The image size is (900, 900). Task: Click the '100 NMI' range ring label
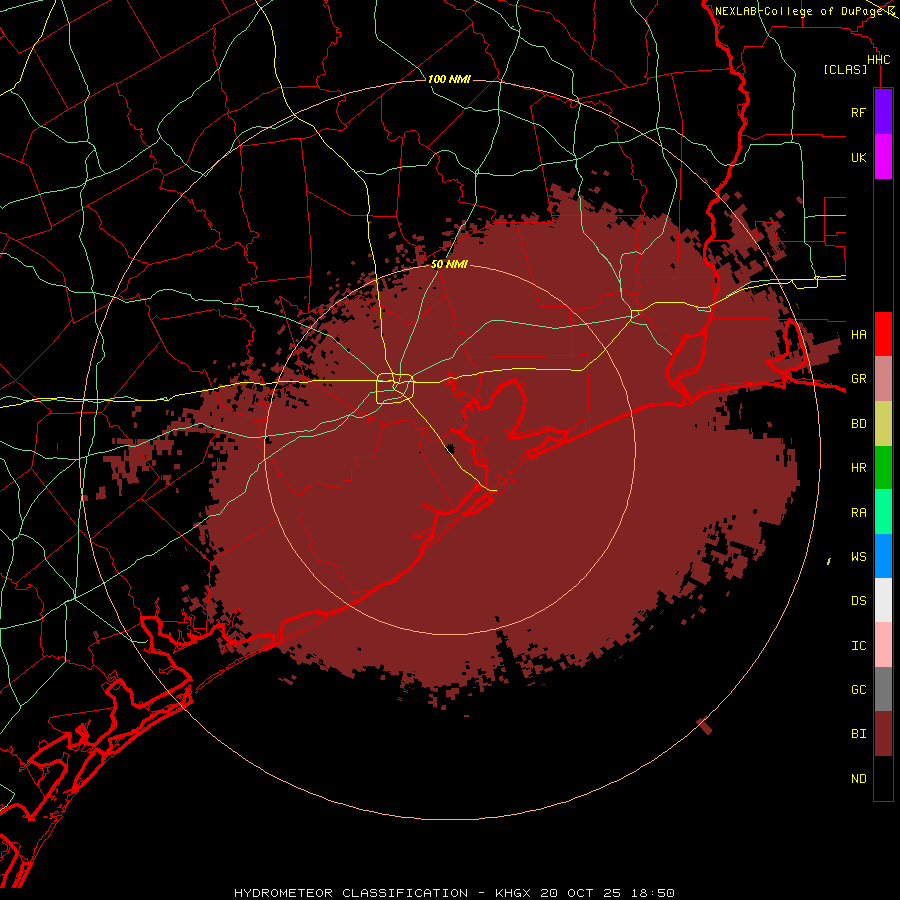tap(449, 79)
